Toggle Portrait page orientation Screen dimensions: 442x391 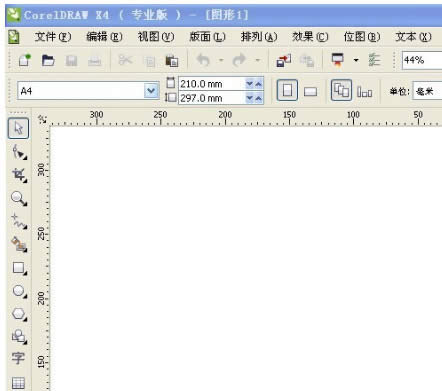[x=287, y=90]
